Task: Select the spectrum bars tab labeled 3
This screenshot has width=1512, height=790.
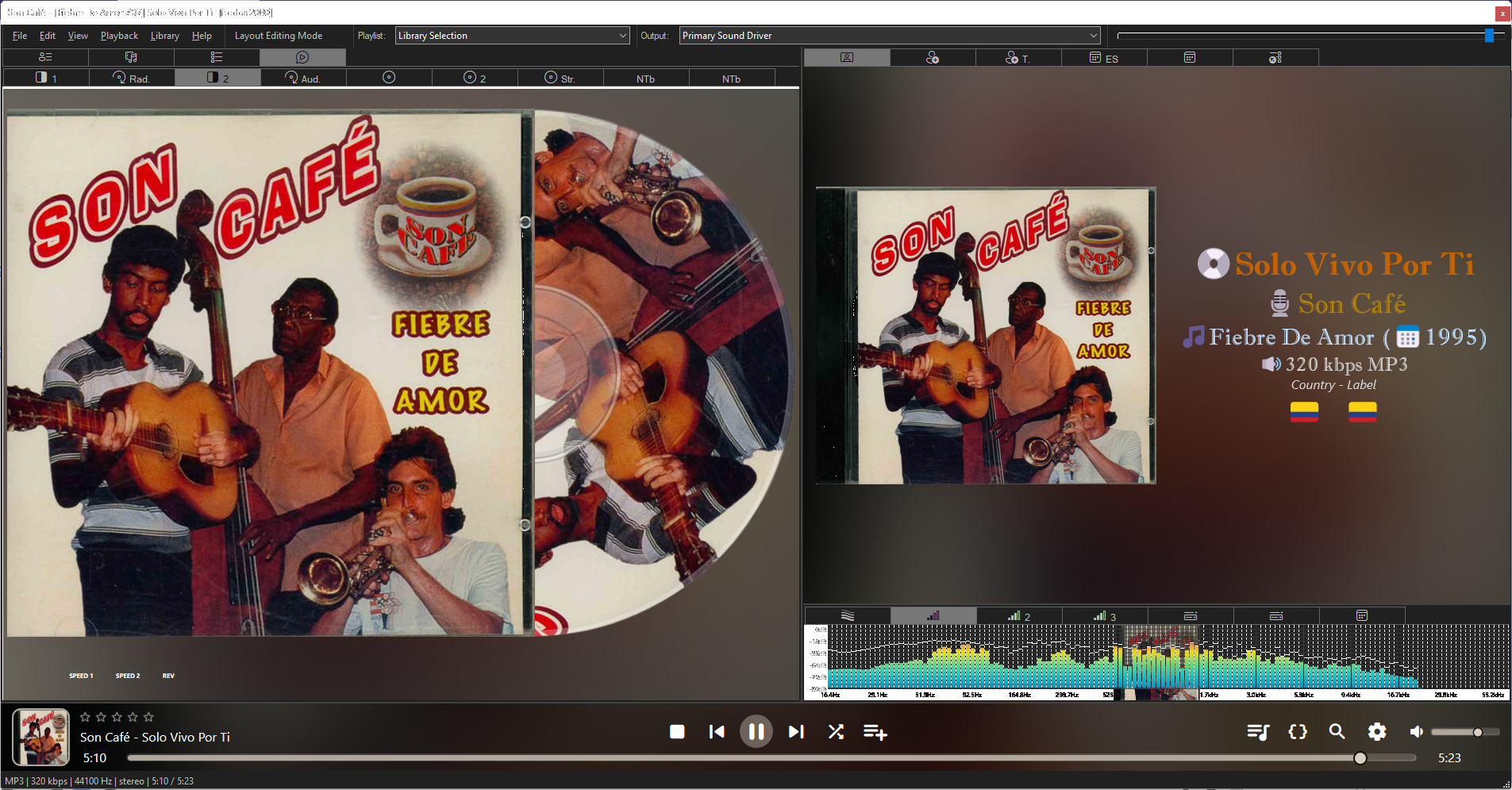Action: [x=1105, y=616]
